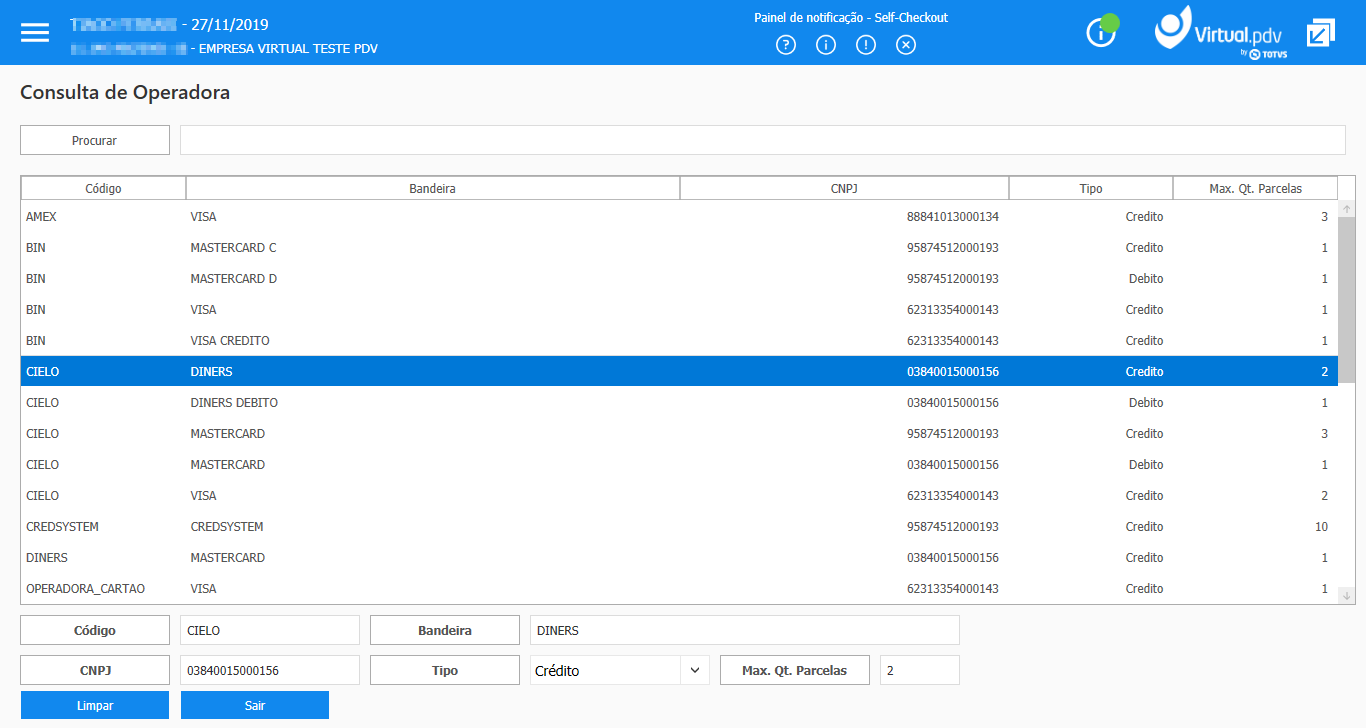Image resolution: width=1366 pixels, height=728 pixels.
Task: Click the Sair button
Action: (x=255, y=705)
